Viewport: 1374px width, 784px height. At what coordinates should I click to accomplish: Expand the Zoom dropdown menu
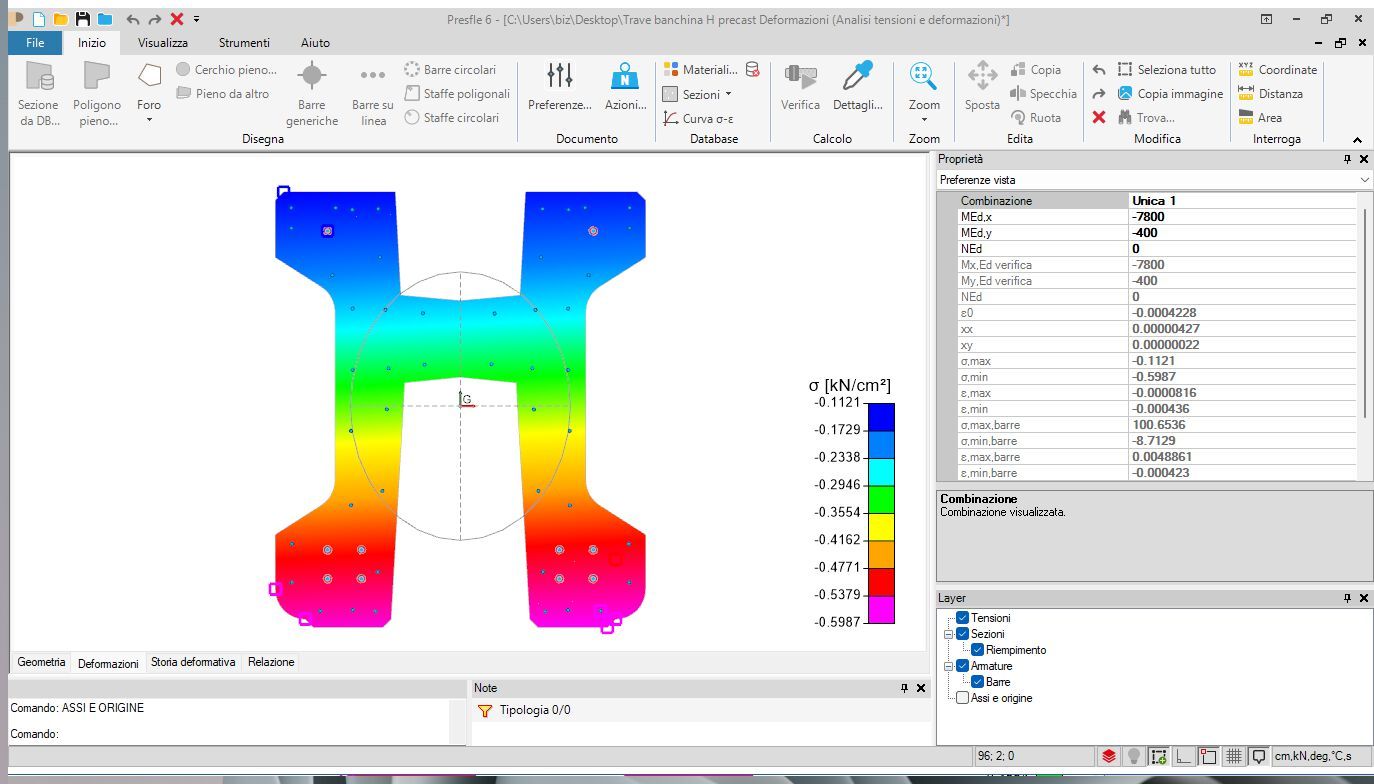click(x=924, y=120)
